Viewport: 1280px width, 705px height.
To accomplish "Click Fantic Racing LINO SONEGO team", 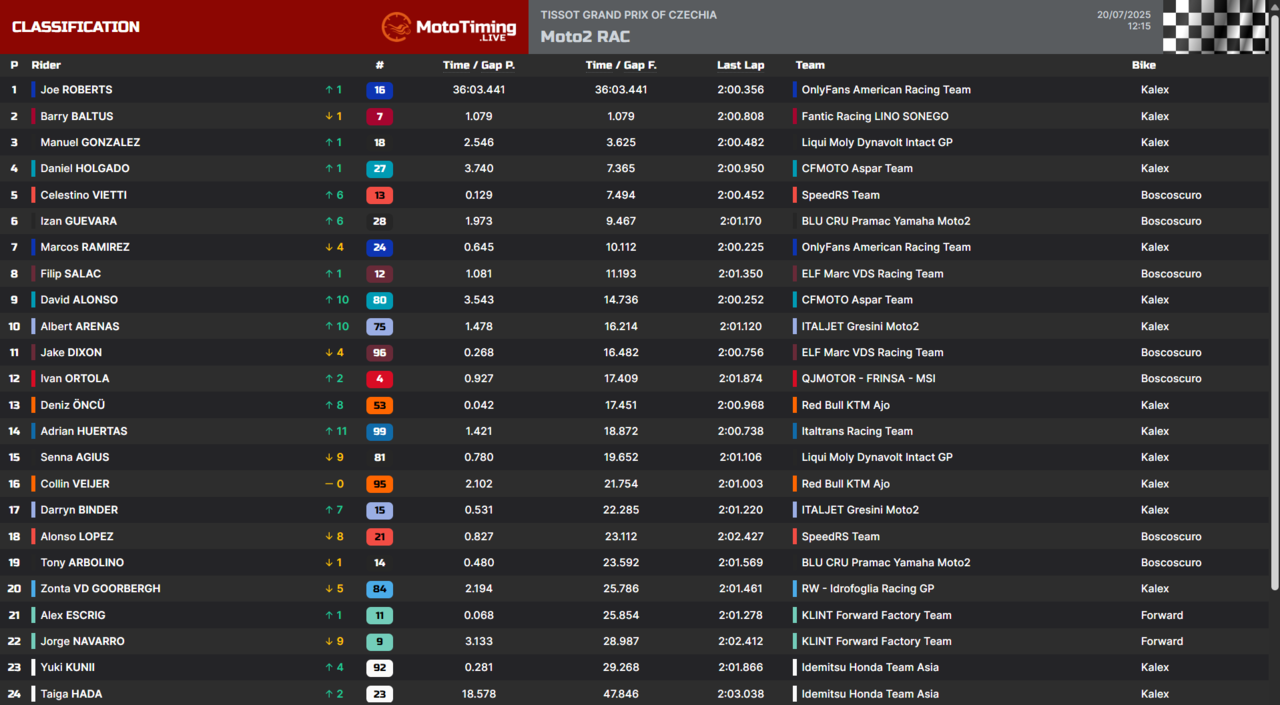I will tap(875, 116).
